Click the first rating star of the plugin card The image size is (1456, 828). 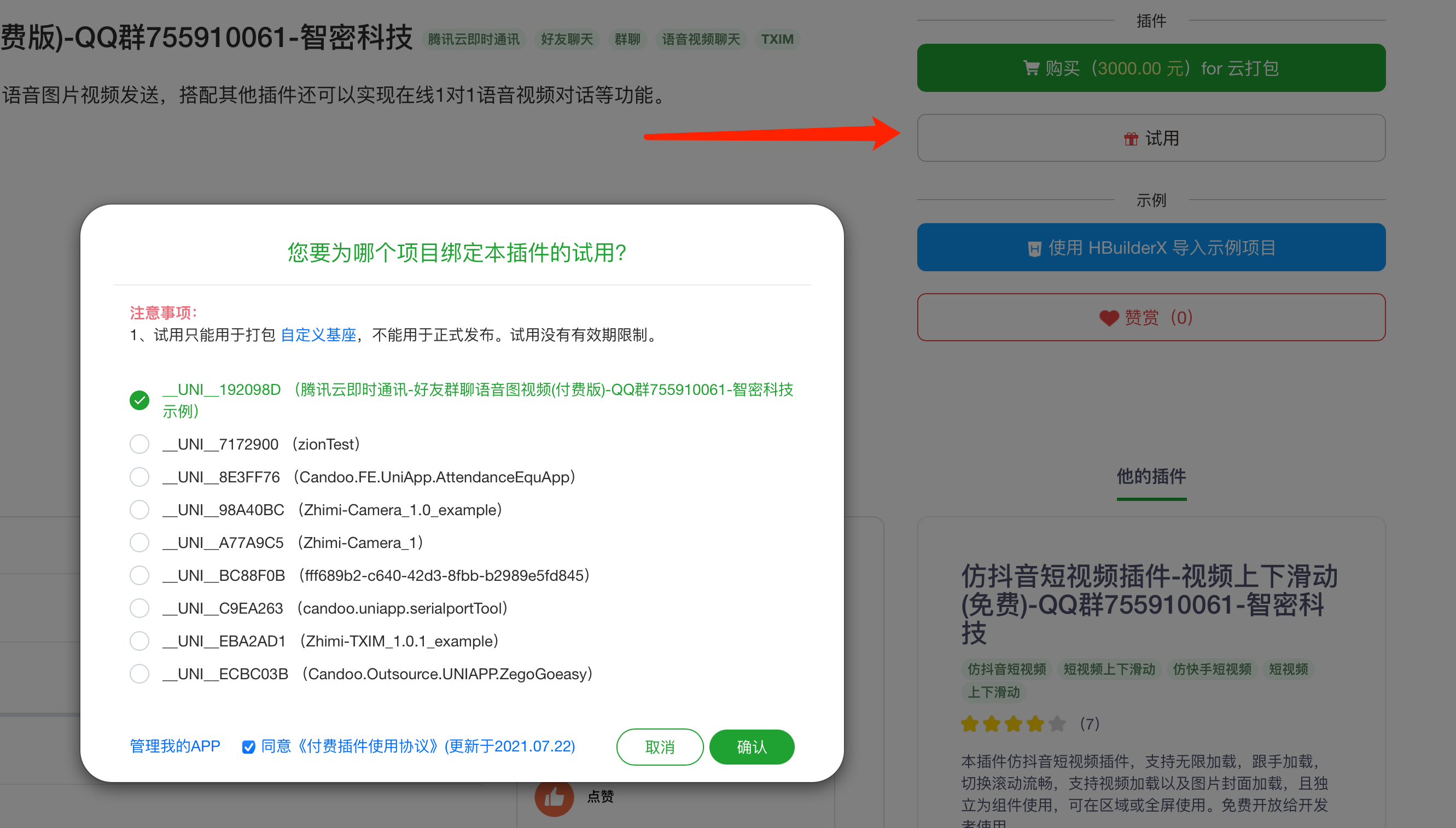coord(970,724)
